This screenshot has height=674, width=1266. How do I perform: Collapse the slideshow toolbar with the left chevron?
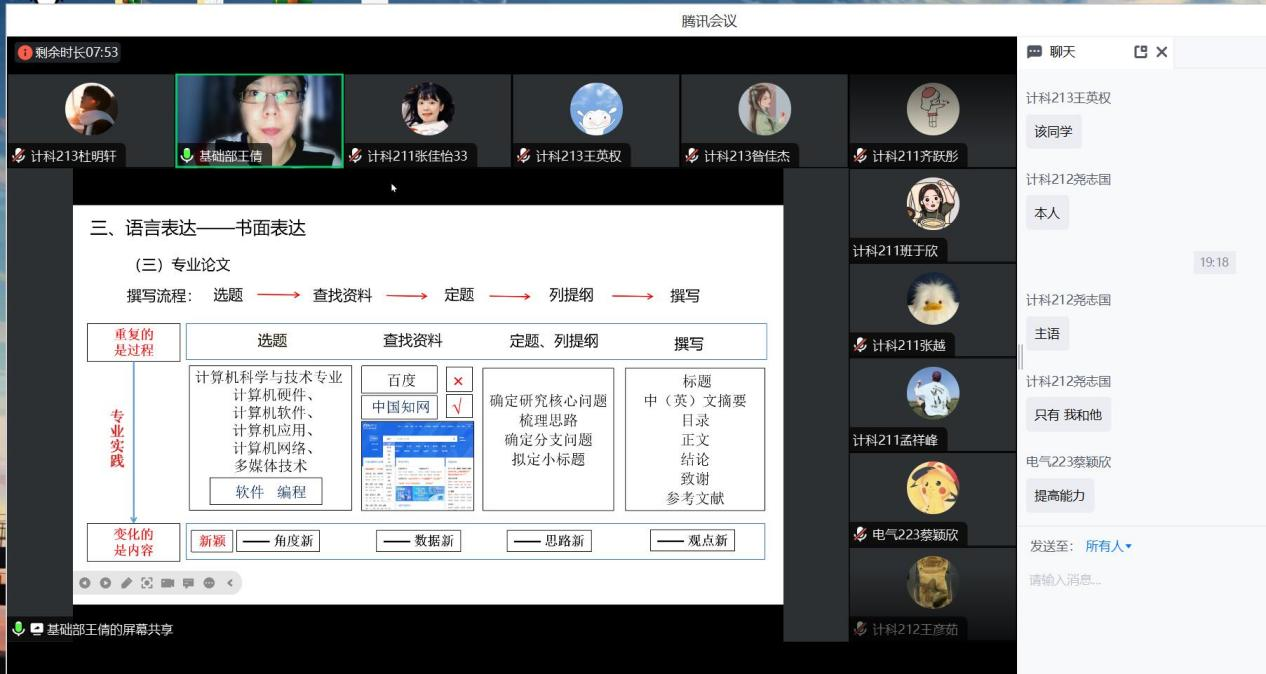coord(230,583)
